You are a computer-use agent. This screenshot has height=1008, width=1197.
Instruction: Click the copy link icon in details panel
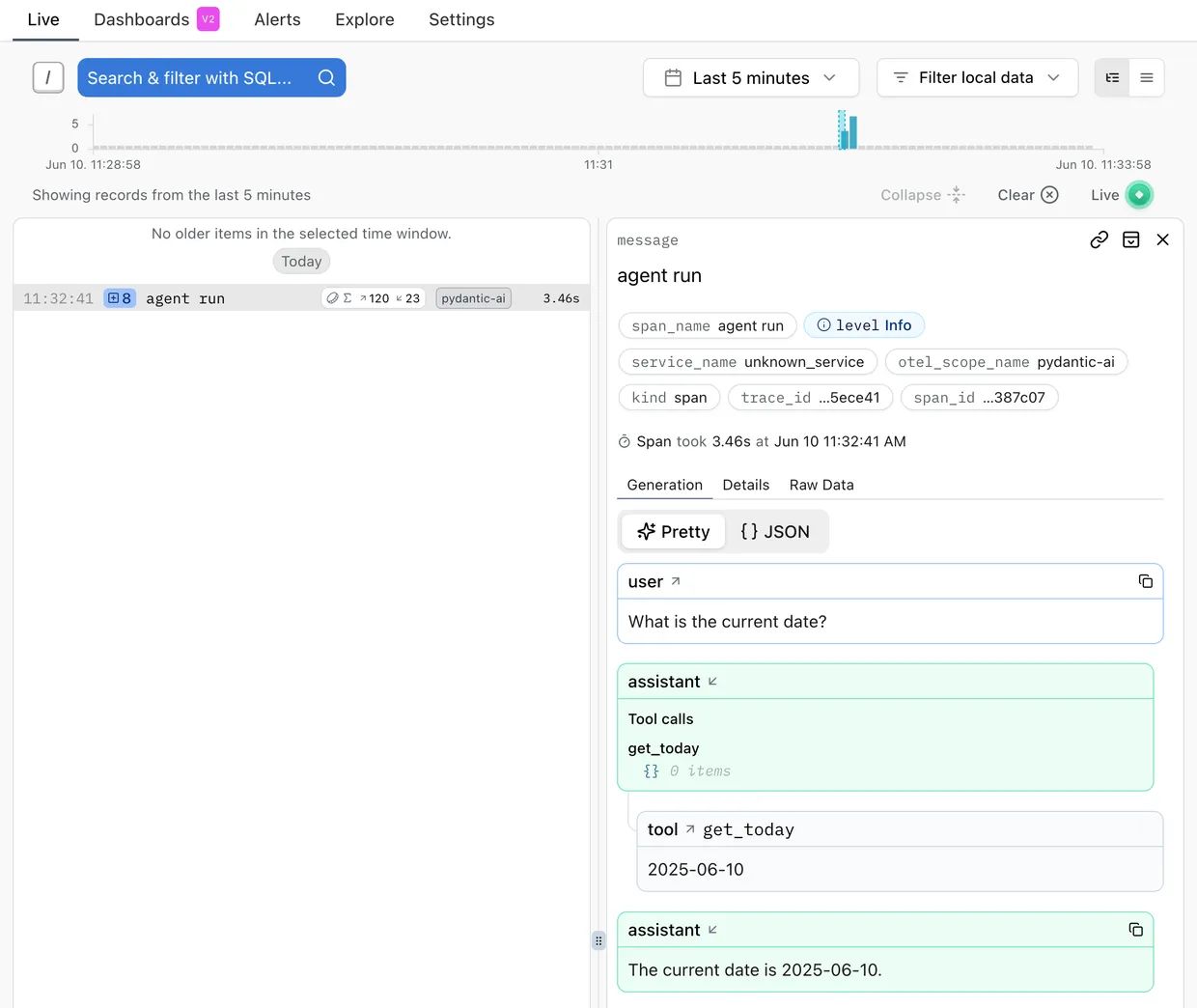(x=1099, y=240)
